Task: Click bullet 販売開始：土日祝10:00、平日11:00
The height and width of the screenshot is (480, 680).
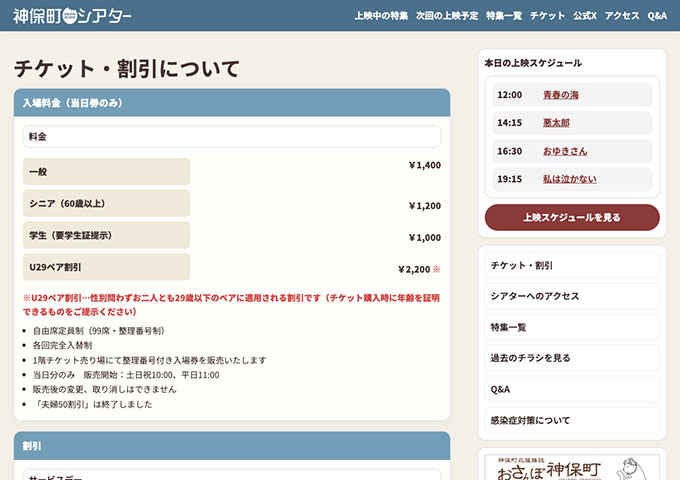Action: (126, 375)
